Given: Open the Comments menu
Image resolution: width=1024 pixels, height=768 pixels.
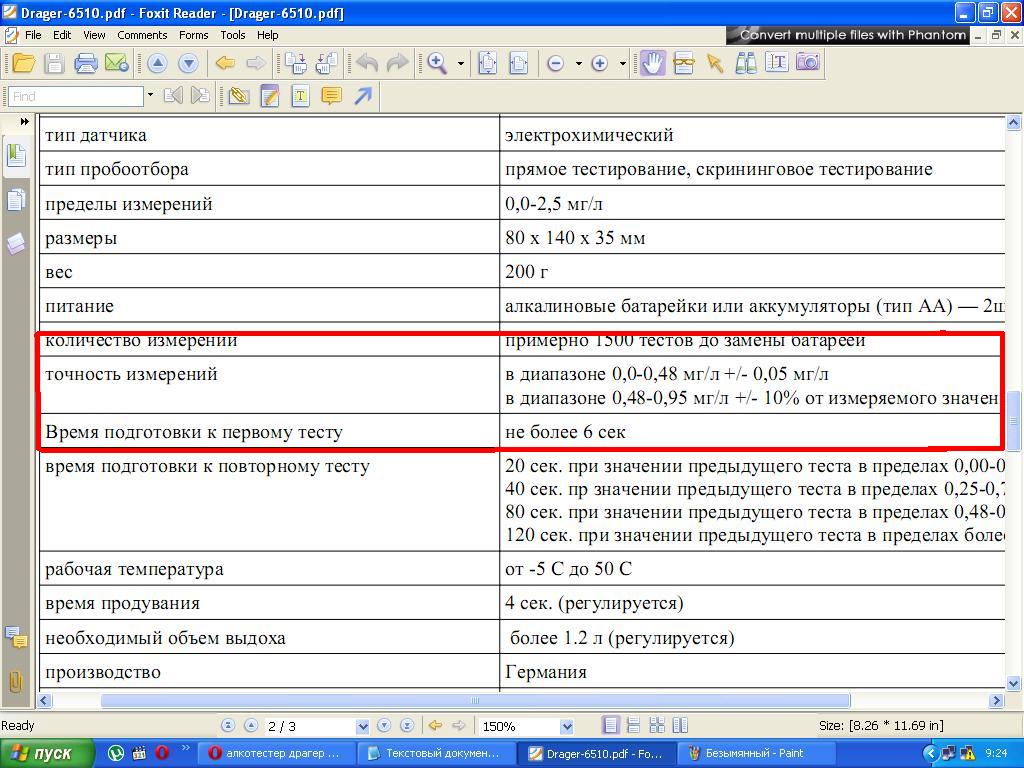Looking at the screenshot, I should click(142, 35).
